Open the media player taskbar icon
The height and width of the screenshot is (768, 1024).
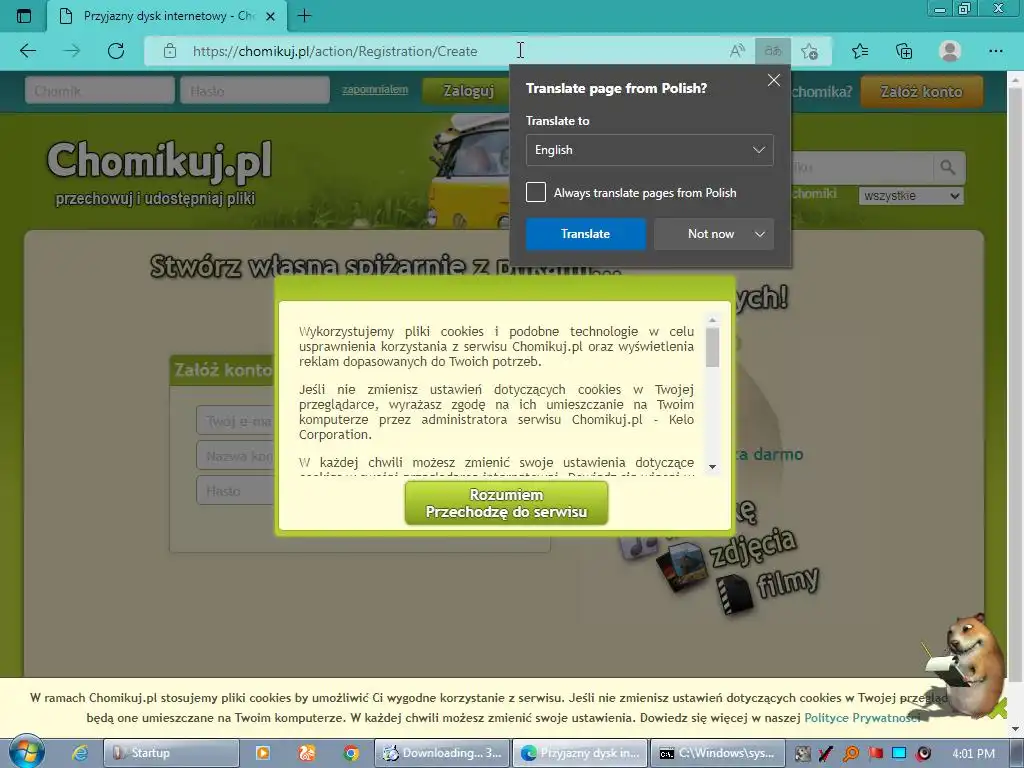263,753
